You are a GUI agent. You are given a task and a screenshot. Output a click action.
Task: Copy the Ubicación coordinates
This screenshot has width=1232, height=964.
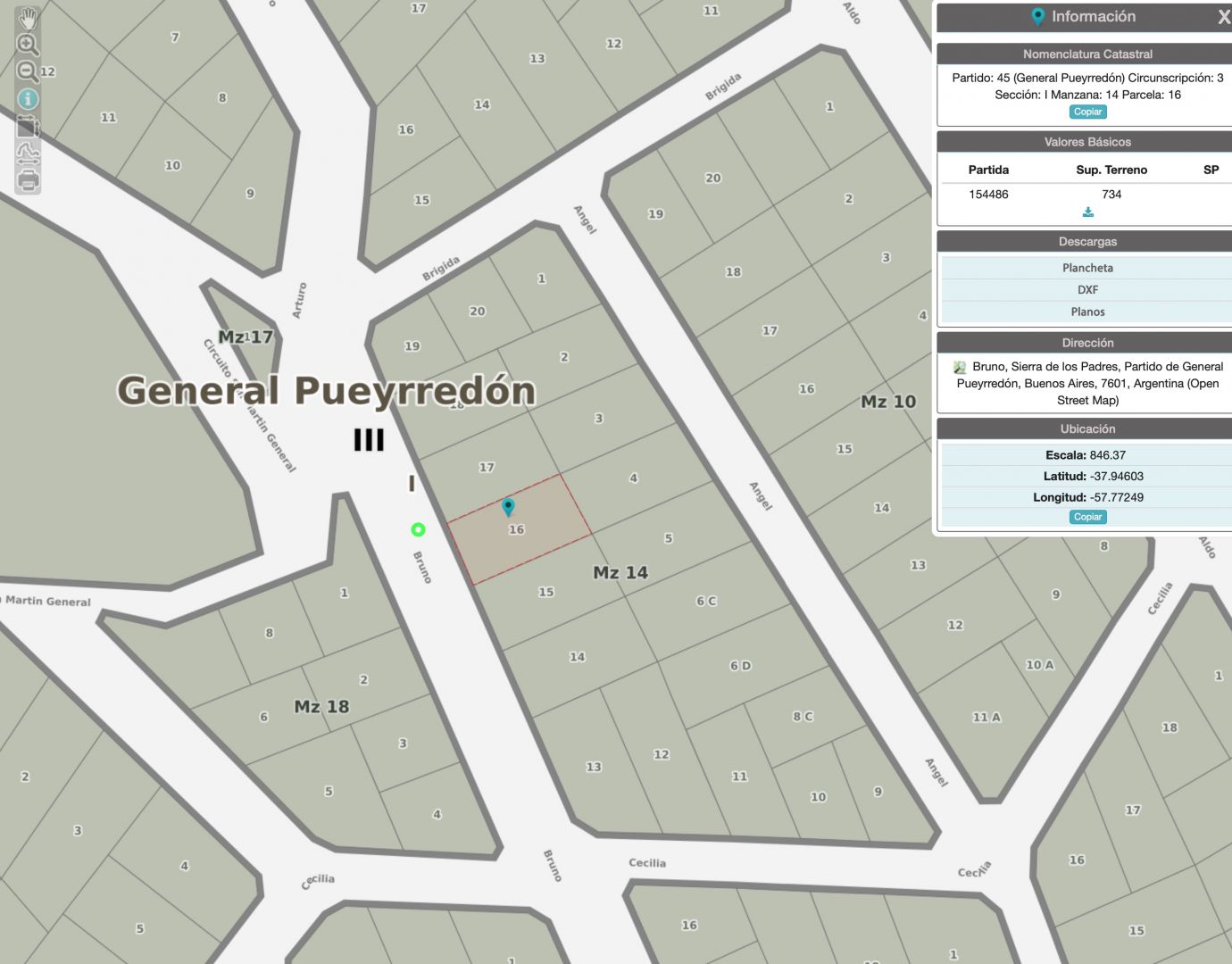[x=1087, y=517]
